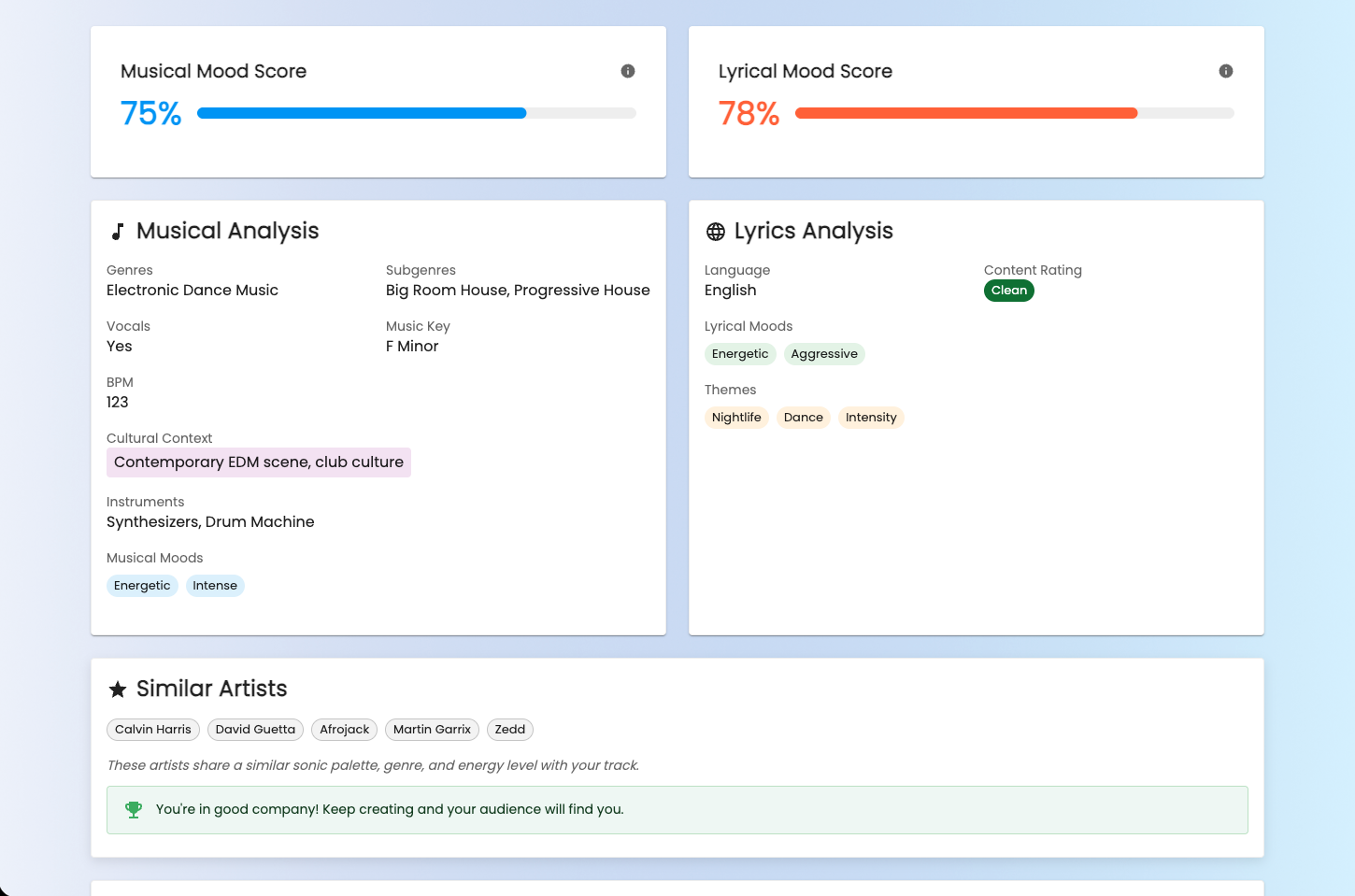
Task: Click the green Clean content rating badge
Action: tap(1009, 291)
